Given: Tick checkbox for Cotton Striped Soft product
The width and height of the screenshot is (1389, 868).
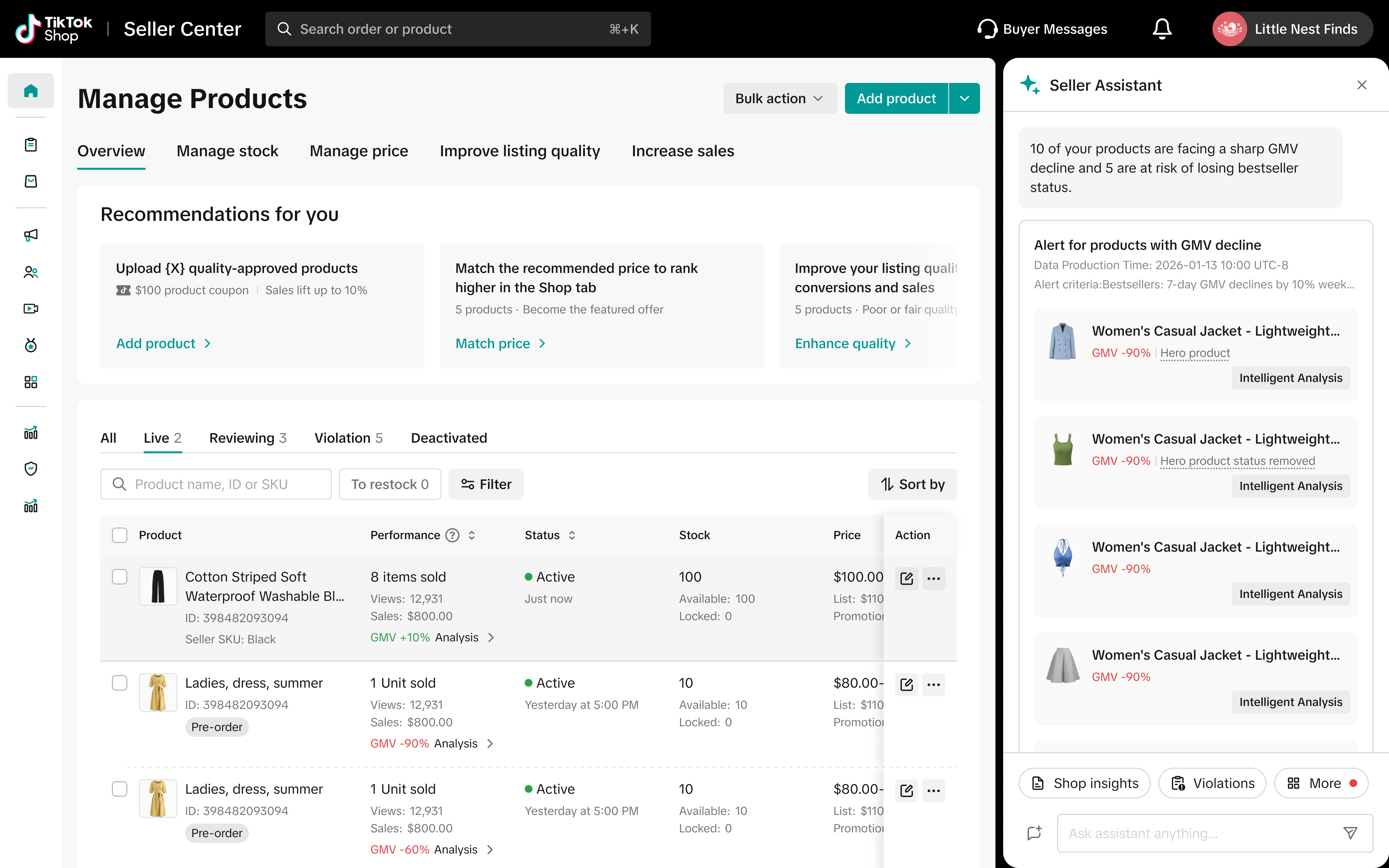Looking at the screenshot, I should [x=119, y=577].
